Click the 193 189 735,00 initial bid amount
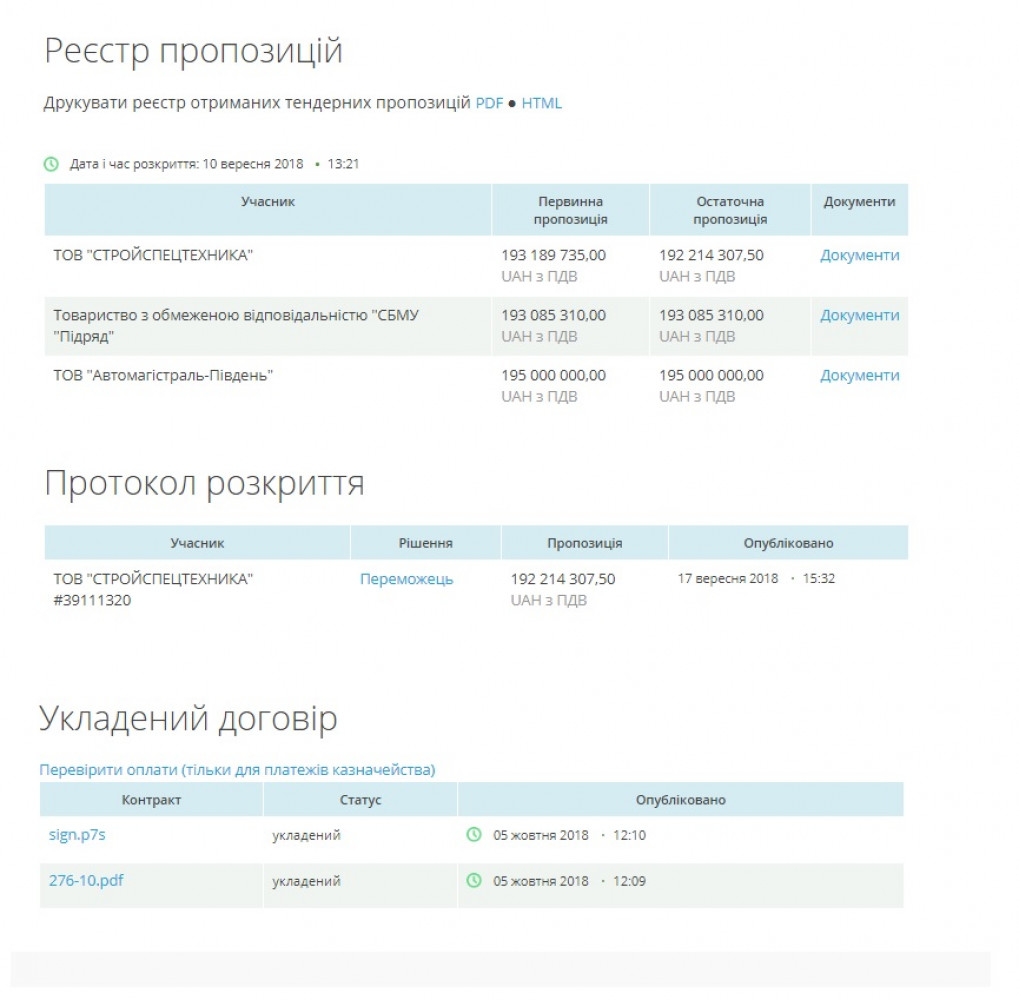 click(x=553, y=255)
